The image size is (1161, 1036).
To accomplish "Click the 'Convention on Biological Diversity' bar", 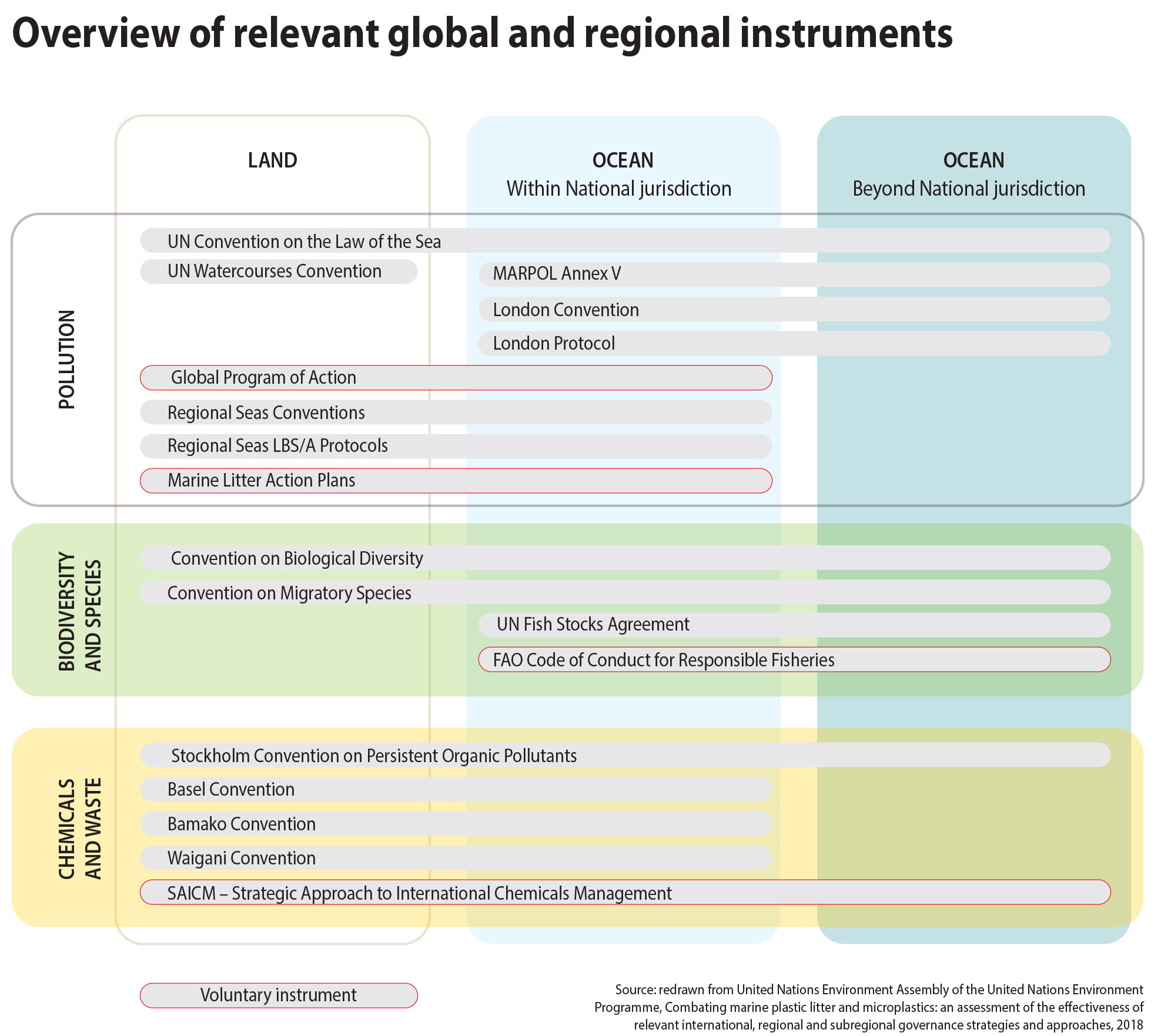I will [x=625, y=558].
